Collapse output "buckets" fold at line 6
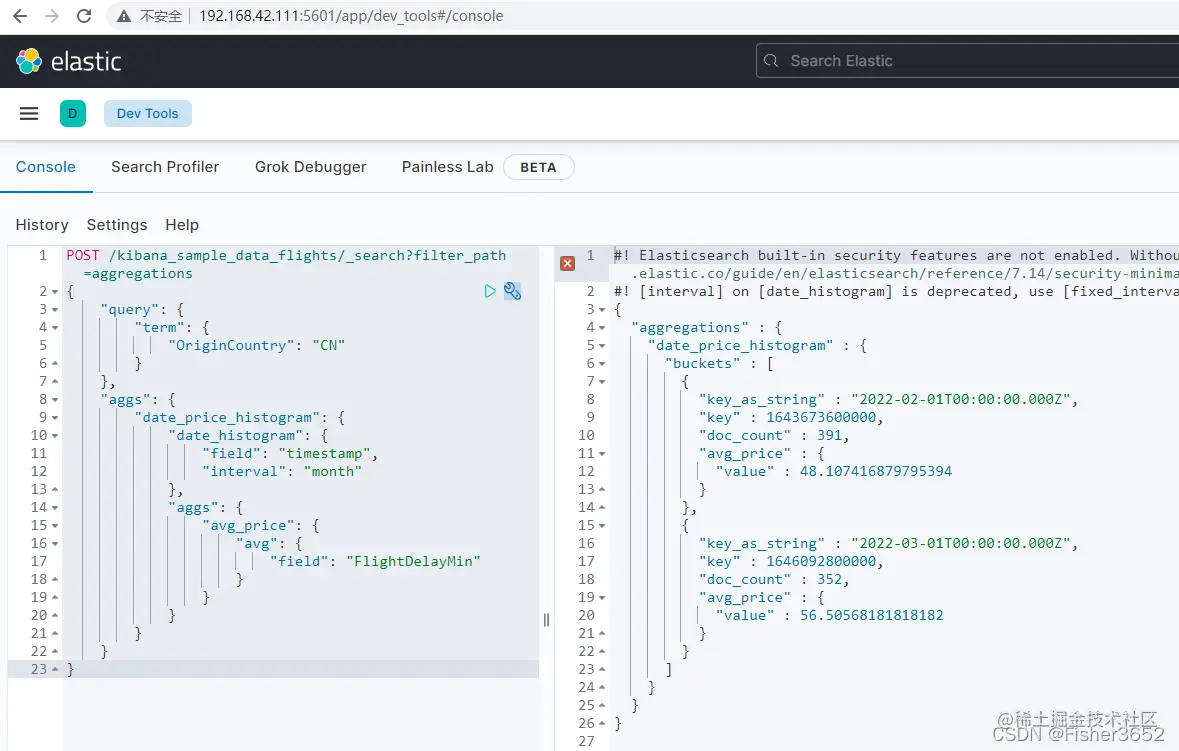This screenshot has width=1179, height=751. (x=602, y=364)
